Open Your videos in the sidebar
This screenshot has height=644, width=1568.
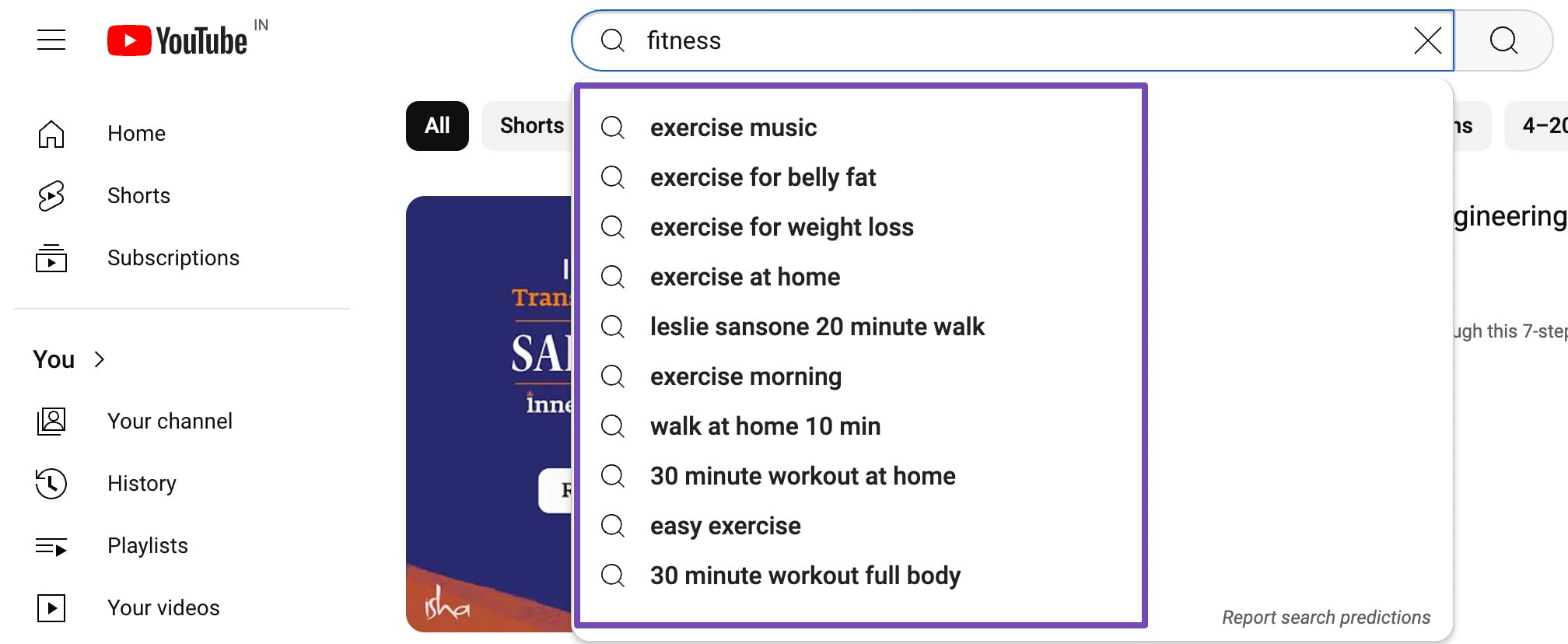click(163, 608)
